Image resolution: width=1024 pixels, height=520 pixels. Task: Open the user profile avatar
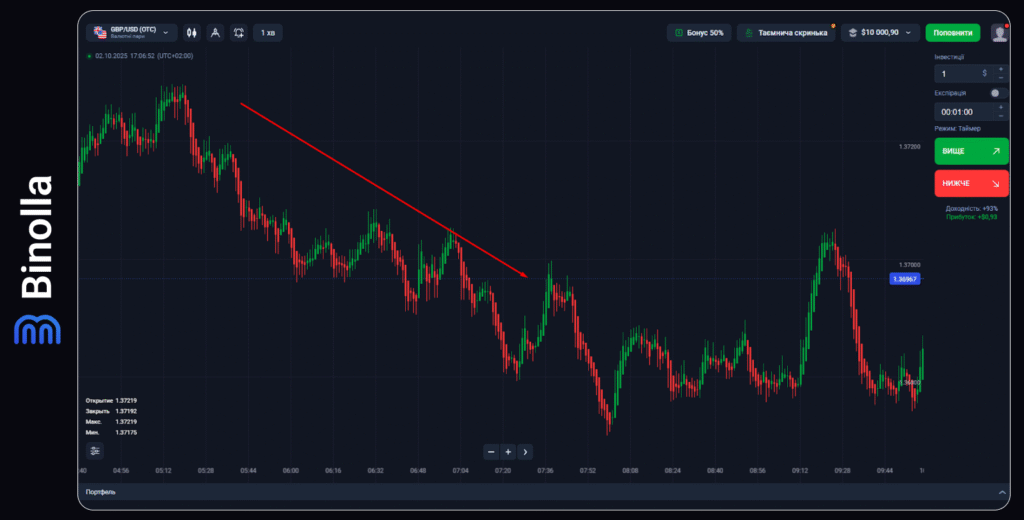tap(999, 33)
